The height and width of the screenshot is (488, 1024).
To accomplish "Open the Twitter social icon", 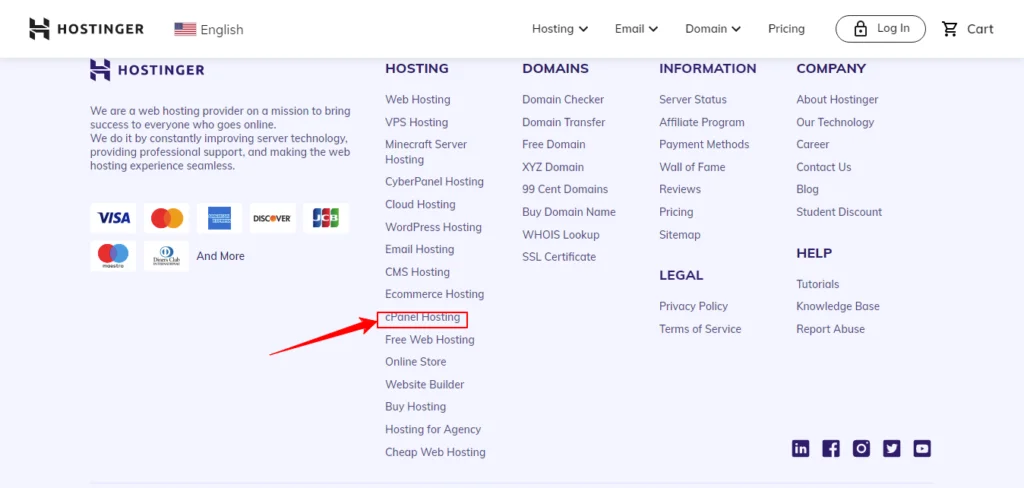I will click(891, 449).
